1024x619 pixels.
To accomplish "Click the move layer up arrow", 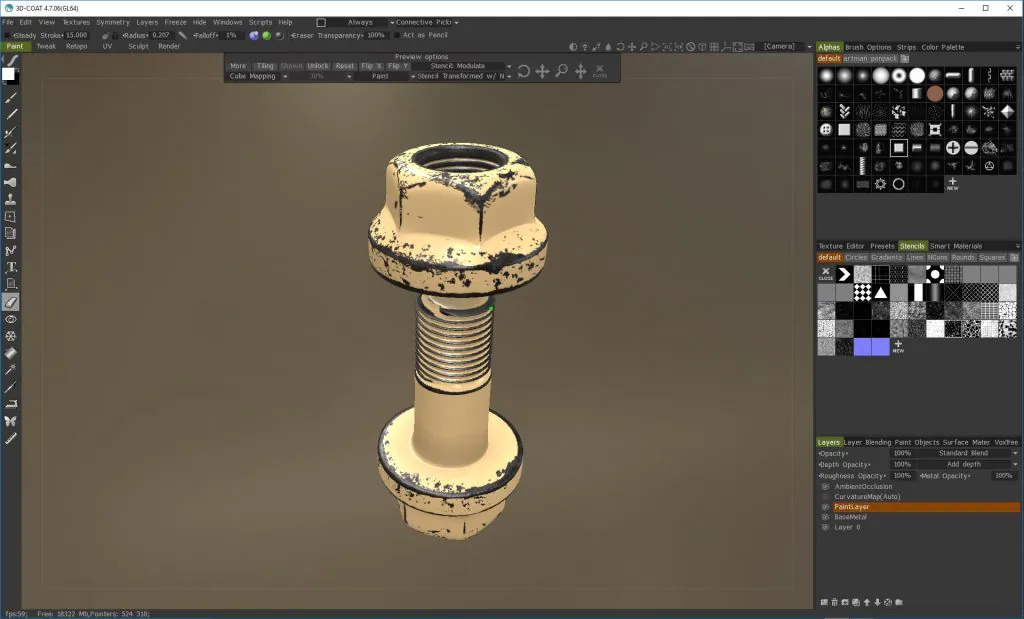I will [x=867, y=602].
